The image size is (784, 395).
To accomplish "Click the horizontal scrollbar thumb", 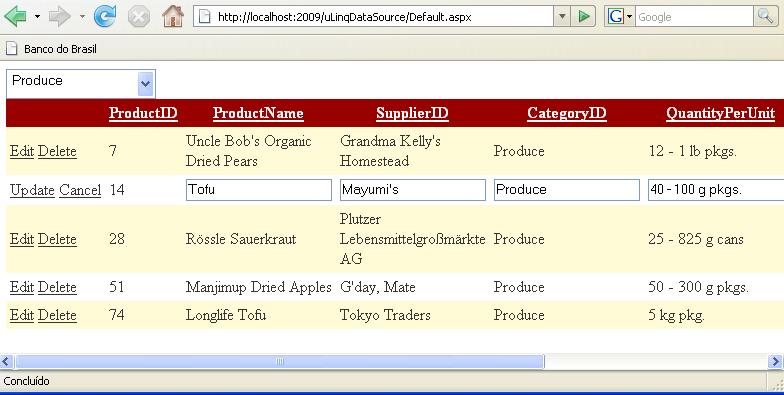I will (x=280, y=362).
